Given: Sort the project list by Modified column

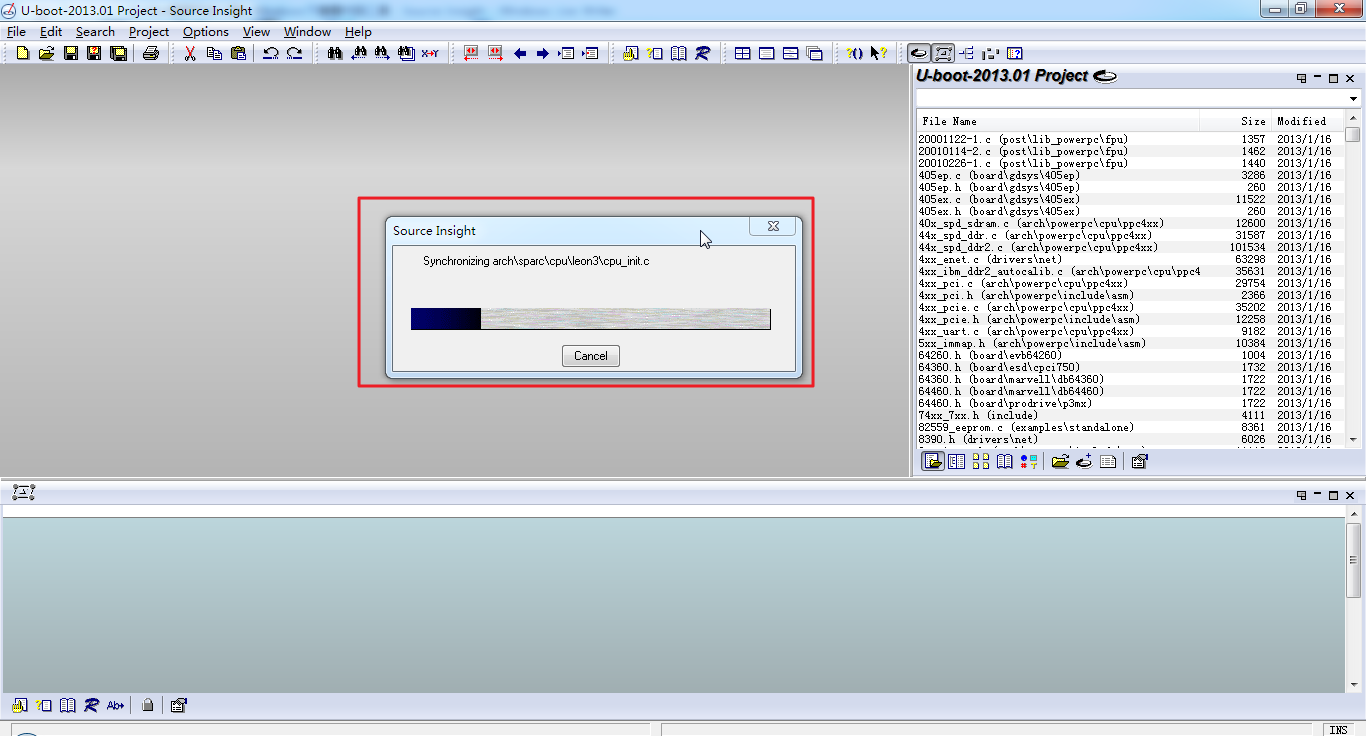Looking at the screenshot, I should (x=1306, y=121).
